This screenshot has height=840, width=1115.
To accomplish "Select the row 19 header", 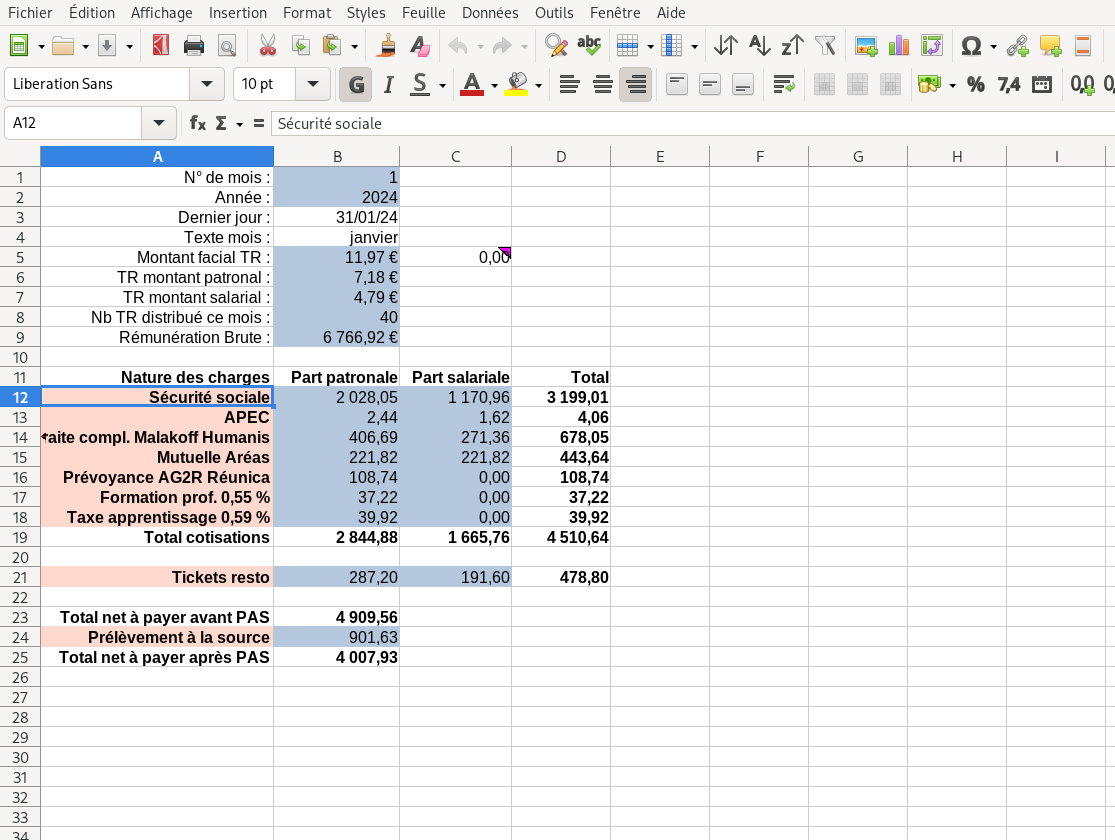I will tap(20, 537).
